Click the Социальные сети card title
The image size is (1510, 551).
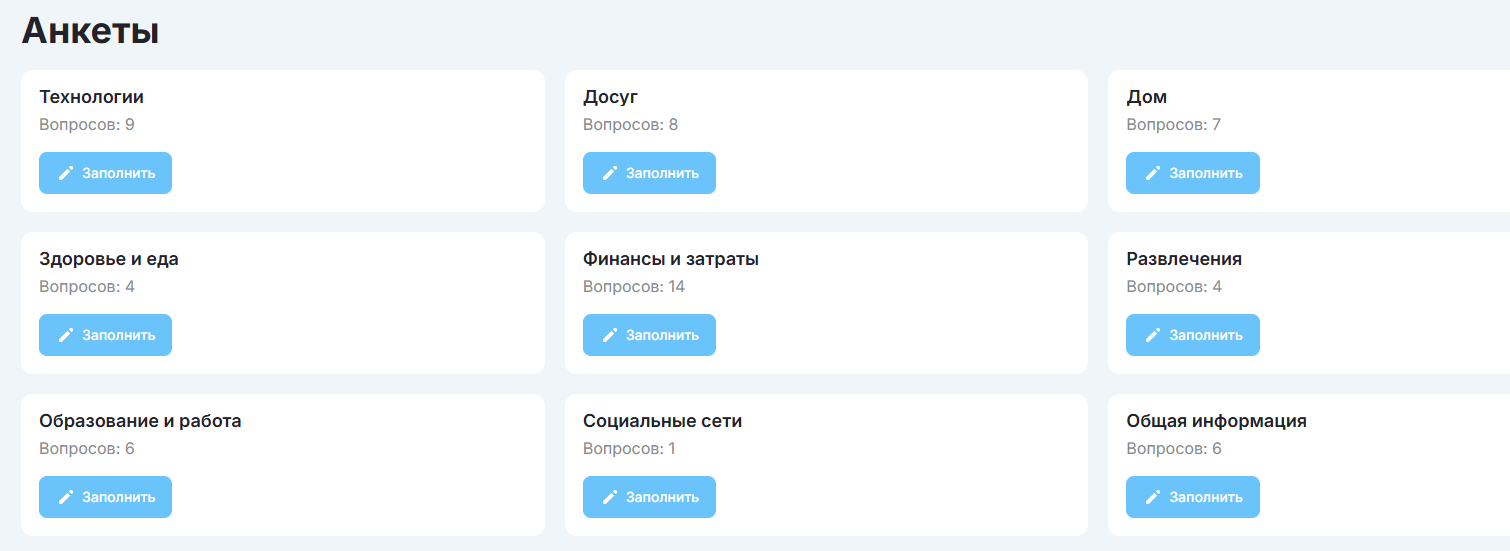[662, 421]
